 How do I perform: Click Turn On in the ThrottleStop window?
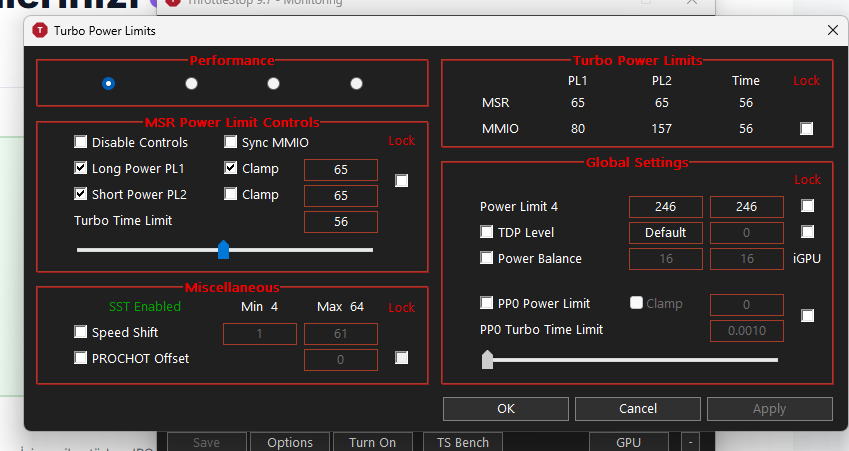tap(373, 442)
